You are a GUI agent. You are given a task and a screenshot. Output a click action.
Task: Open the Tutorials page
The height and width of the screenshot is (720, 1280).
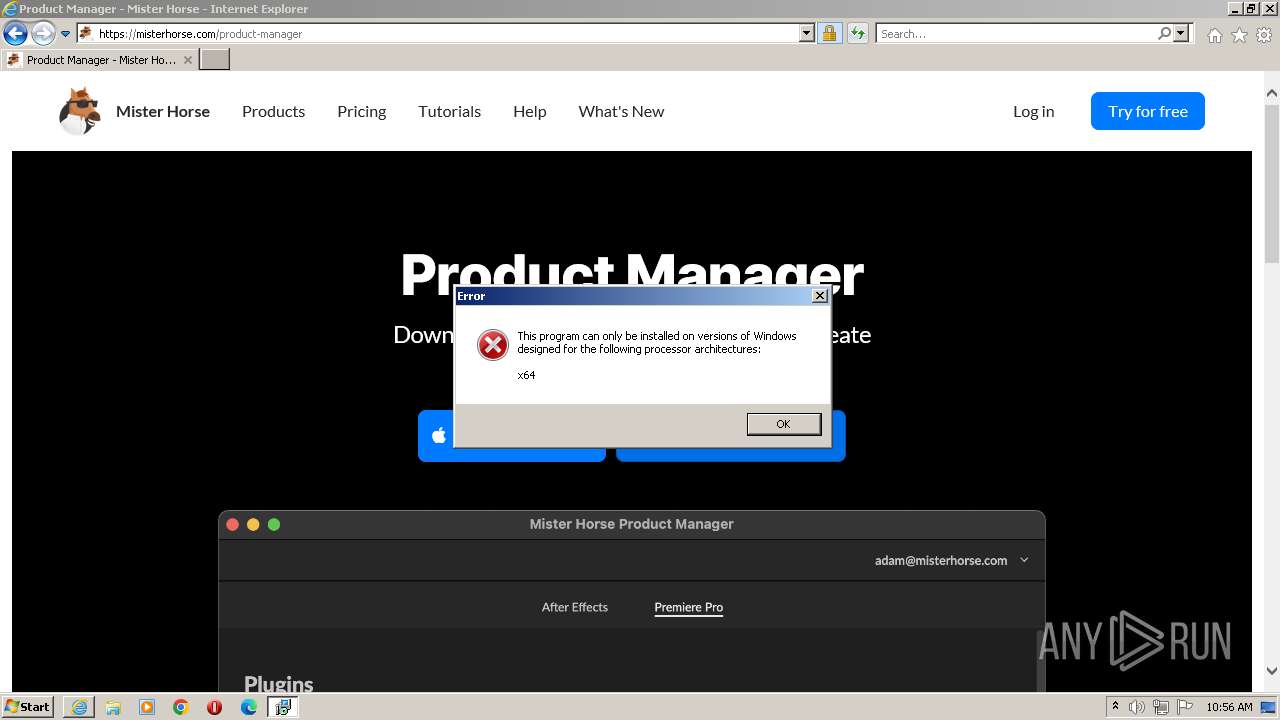point(449,111)
